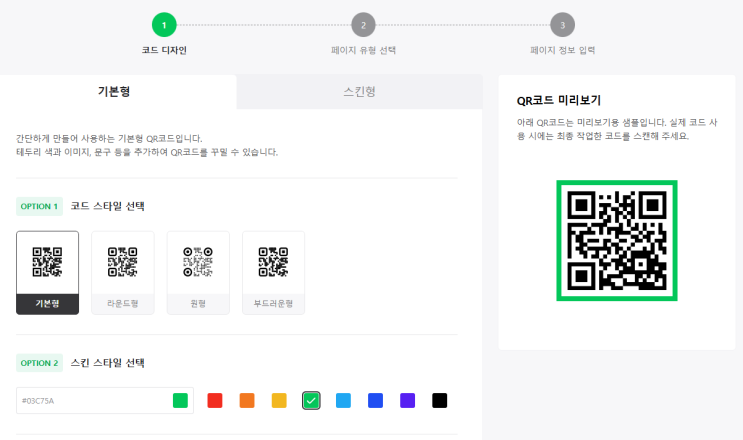
Task: Click the green preview swatch inside hex field
Action: click(180, 401)
